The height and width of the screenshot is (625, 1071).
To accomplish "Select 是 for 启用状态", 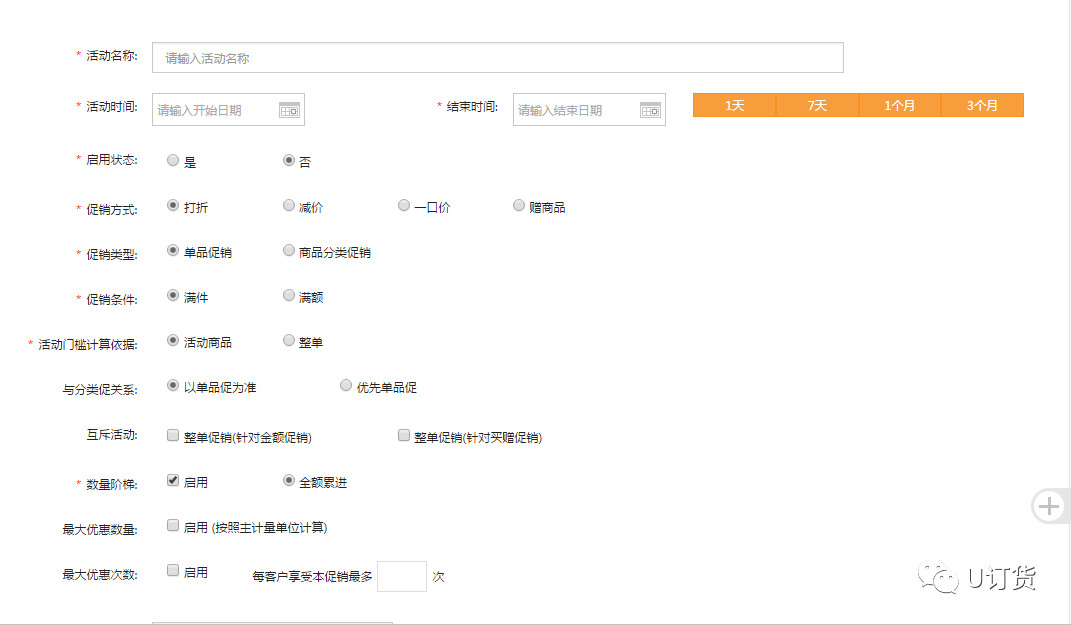I will pyautogui.click(x=173, y=160).
